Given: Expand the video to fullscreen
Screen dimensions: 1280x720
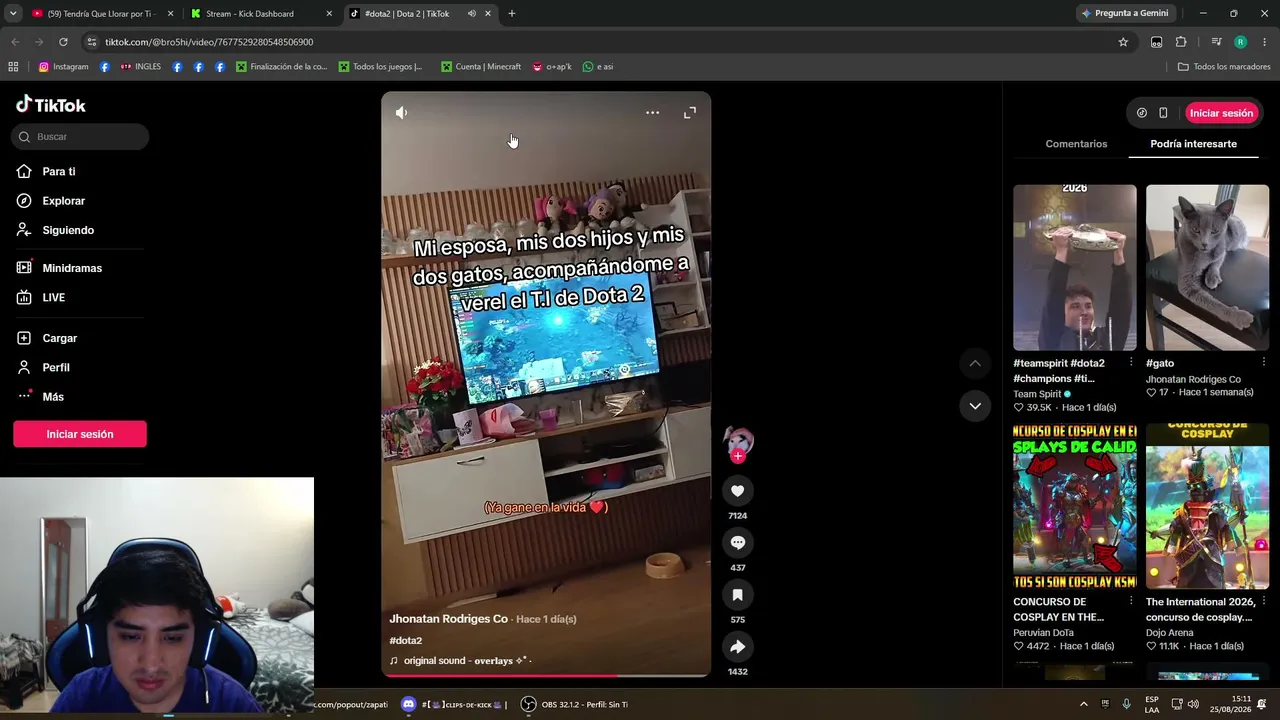Looking at the screenshot, I should coord(690,113).
